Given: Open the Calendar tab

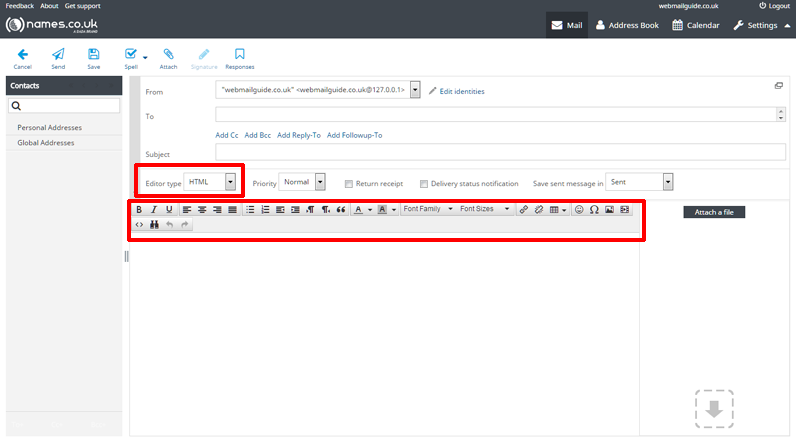Looking at the screenshot, I should pyautogui.click(x=695, y=25).
